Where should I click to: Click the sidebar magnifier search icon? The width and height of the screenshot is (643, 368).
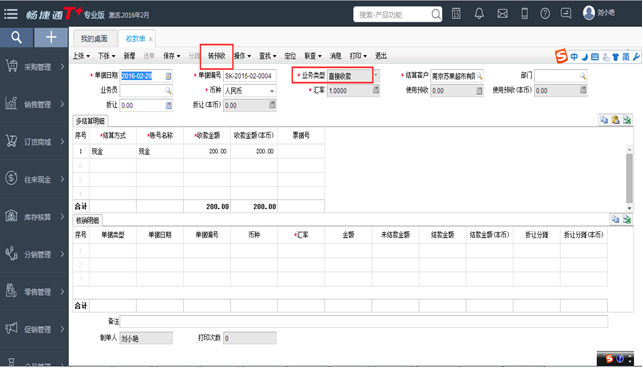[x=16, y=37]
